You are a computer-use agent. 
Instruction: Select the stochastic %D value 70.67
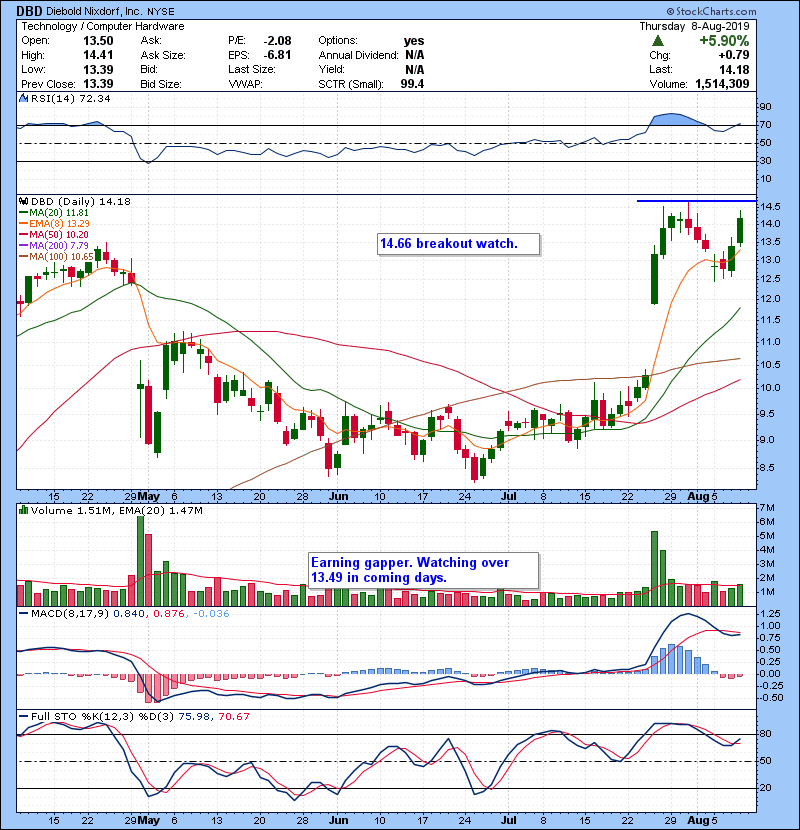pos(234,716)
